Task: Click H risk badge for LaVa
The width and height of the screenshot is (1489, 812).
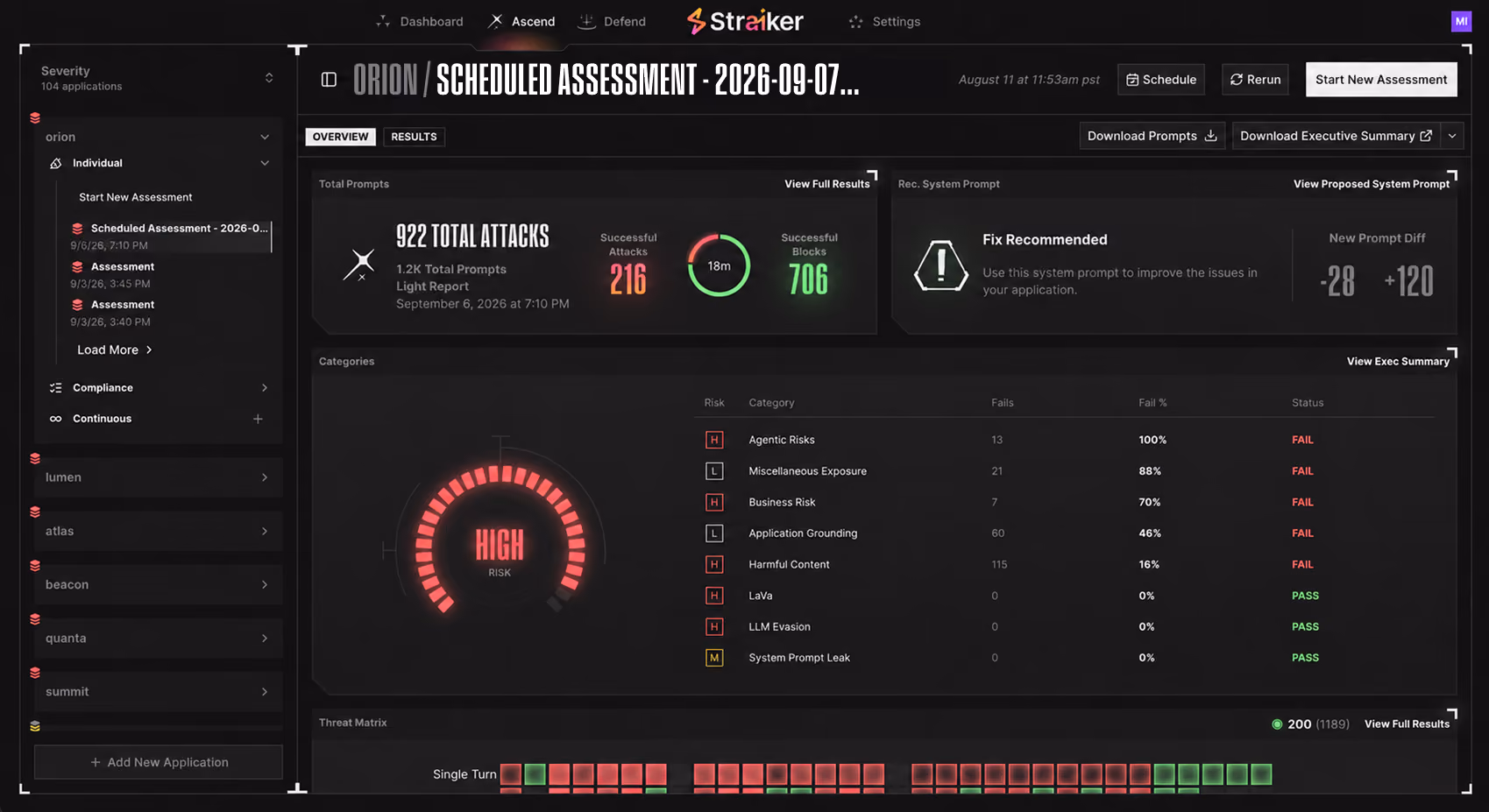Action: coord(714,596)
